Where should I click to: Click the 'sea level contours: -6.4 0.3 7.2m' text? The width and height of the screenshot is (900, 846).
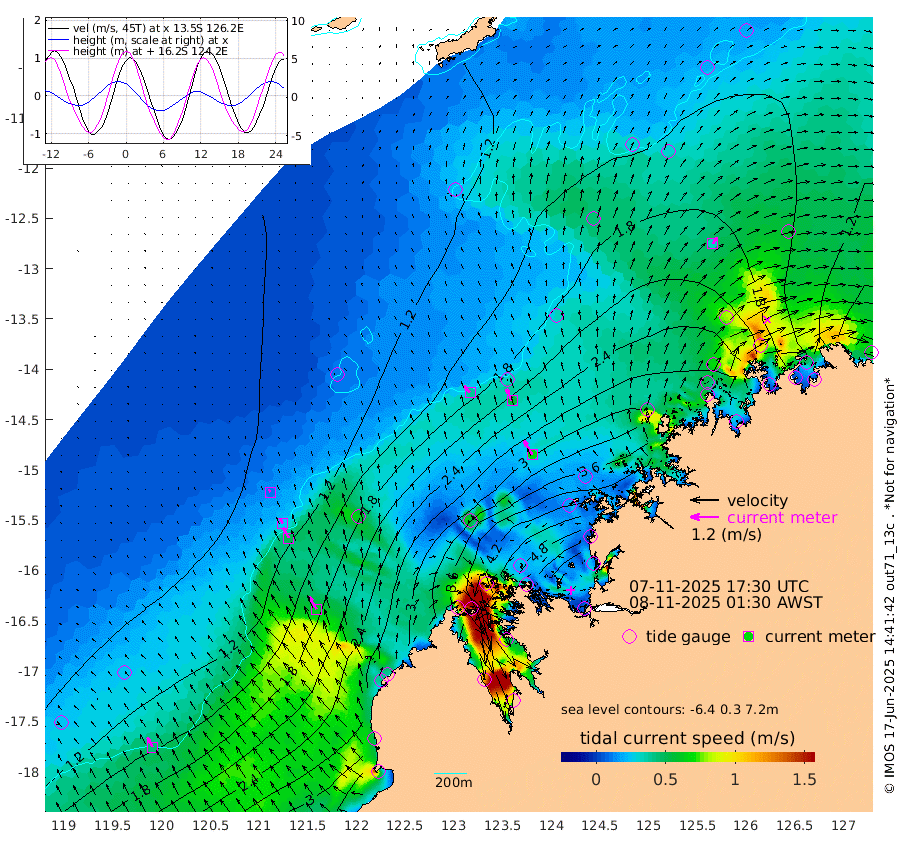669,709
